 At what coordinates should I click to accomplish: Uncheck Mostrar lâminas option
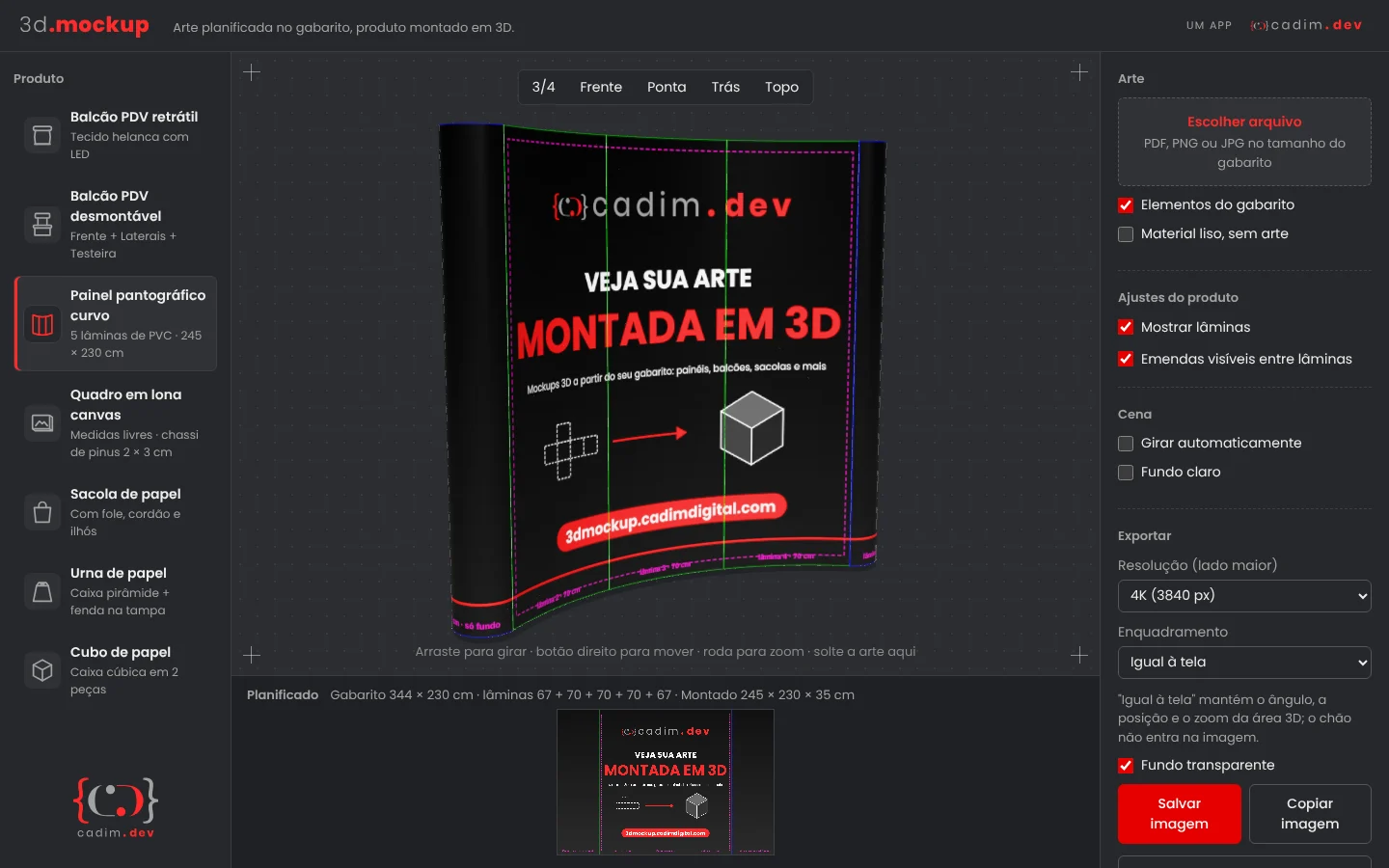[1126, 327]
